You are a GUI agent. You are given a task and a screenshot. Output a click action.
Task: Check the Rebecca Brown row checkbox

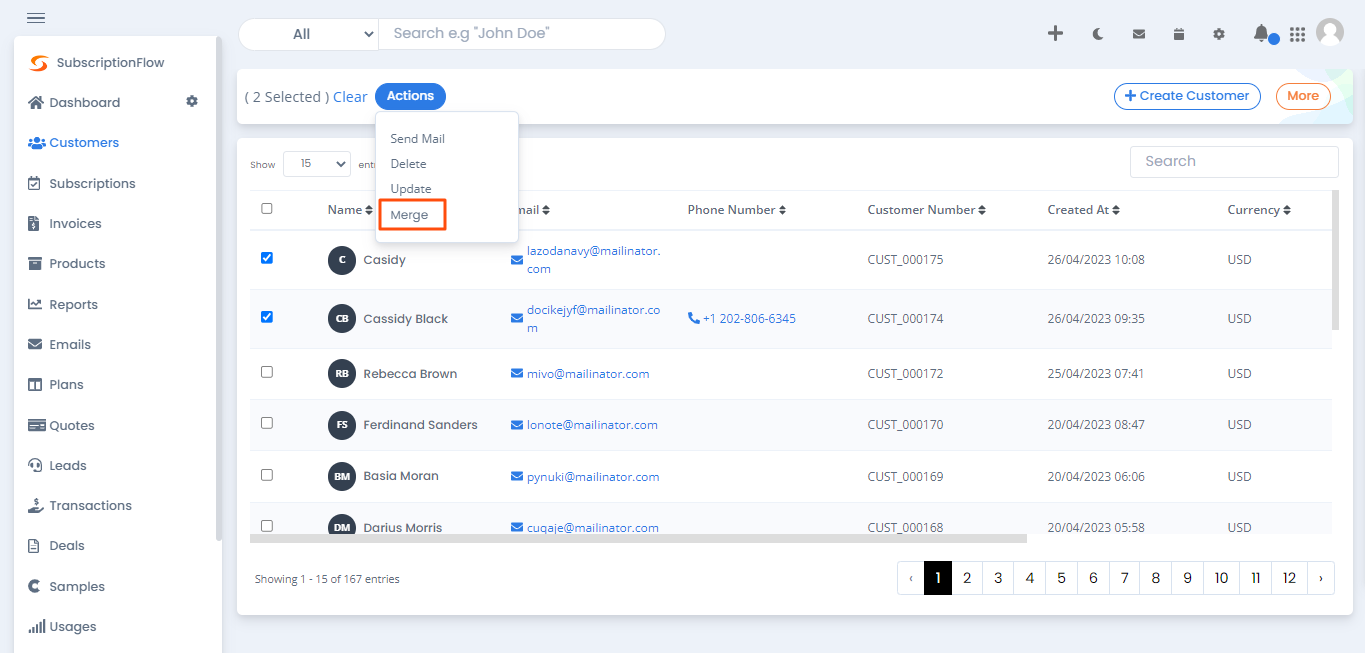click(266, 371)
